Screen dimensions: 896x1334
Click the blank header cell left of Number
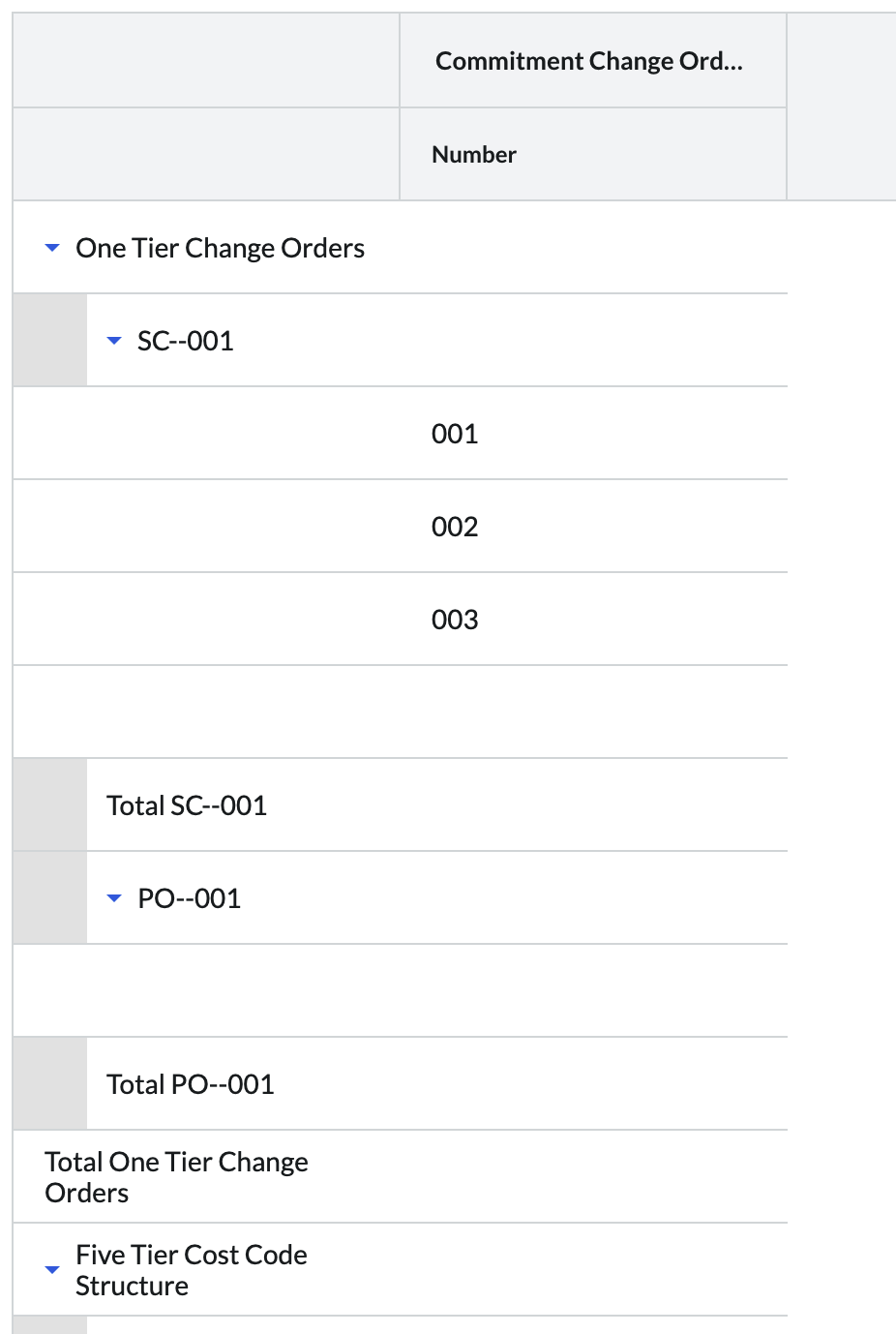(x=206, y=155)
